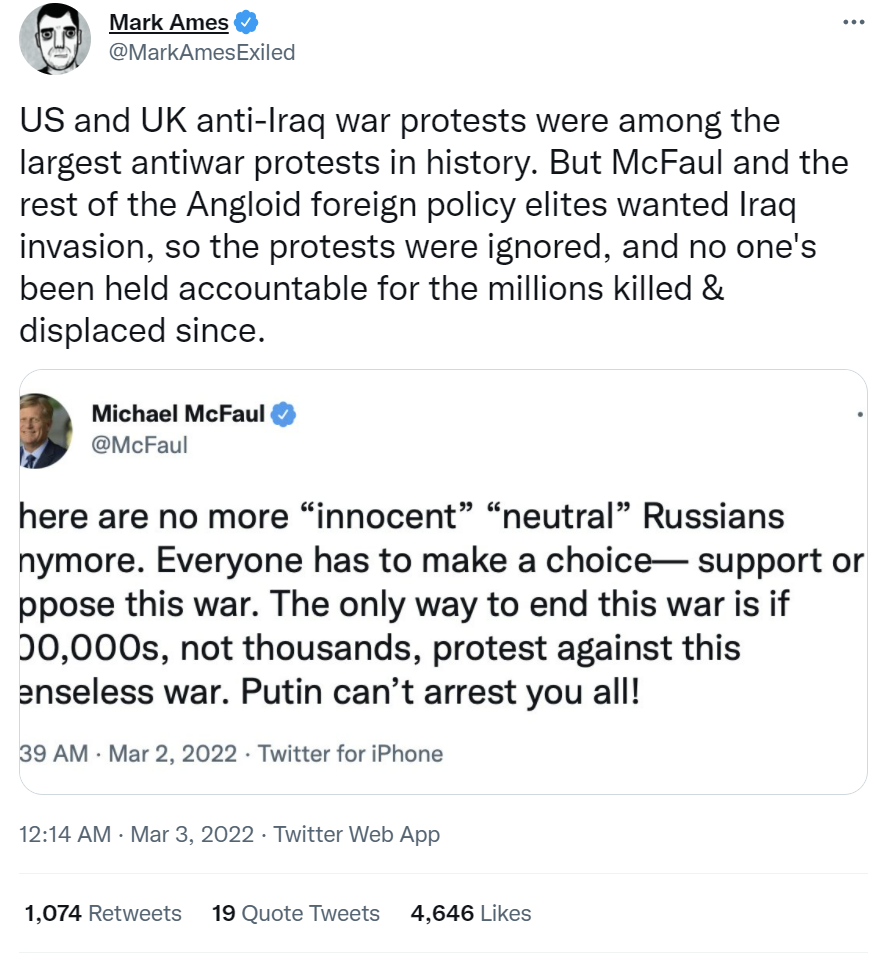Click the verified badge beside Michael McFaul
This screenshot has width=890, height=954.
[x=285, y=414]
